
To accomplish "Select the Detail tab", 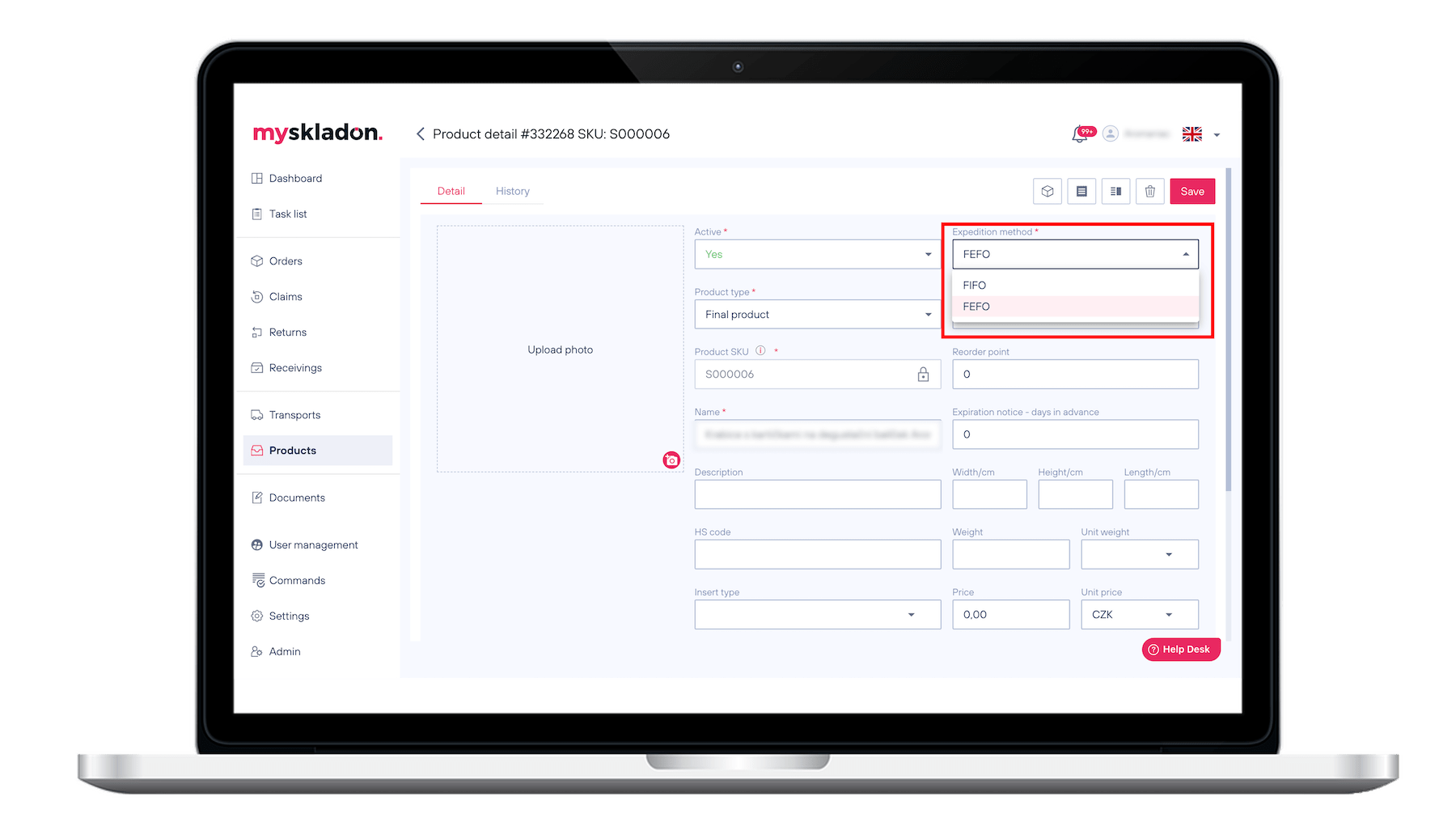I will click(x=451, y=191).
